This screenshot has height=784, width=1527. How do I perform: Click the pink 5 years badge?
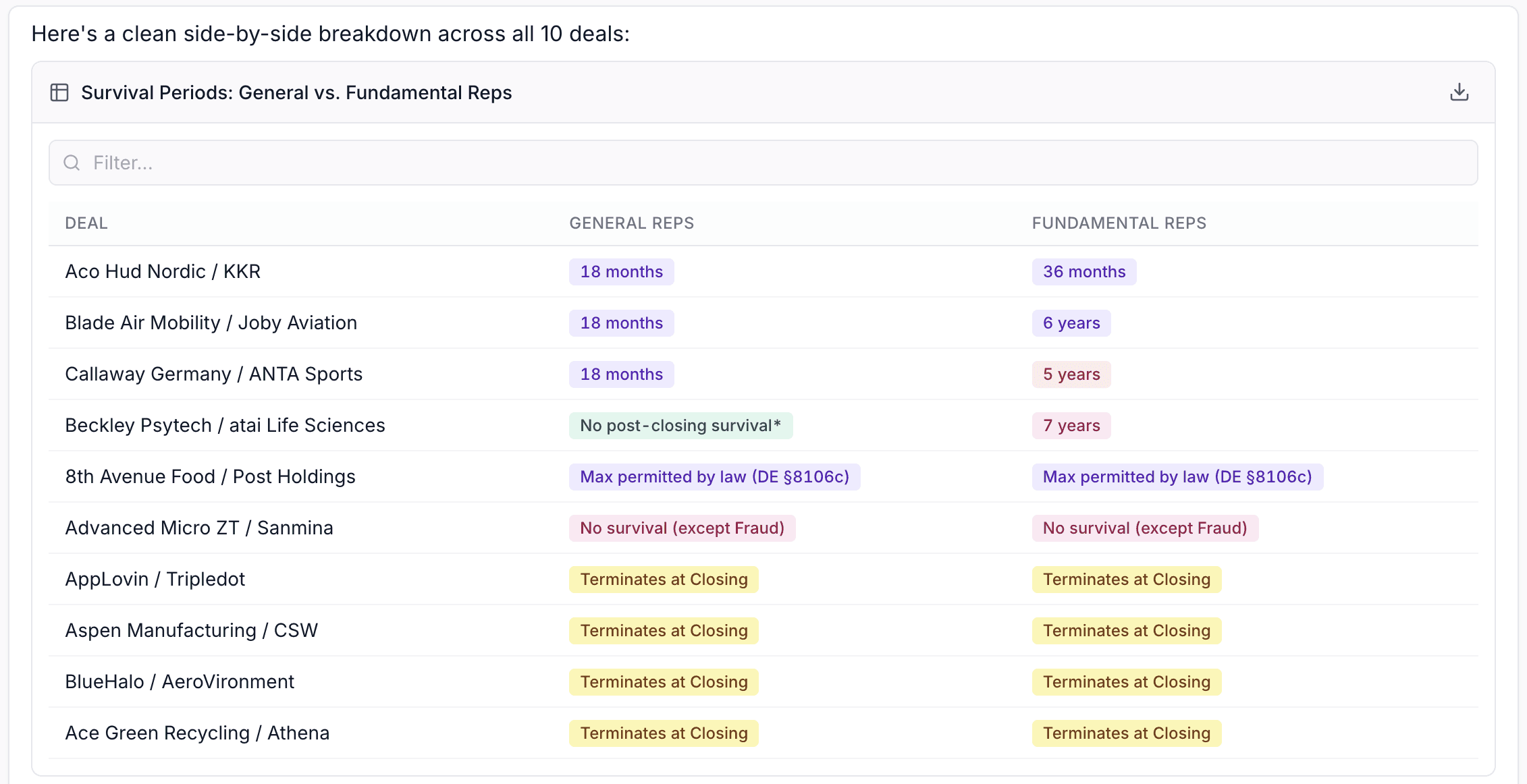tap(1071, 374)
